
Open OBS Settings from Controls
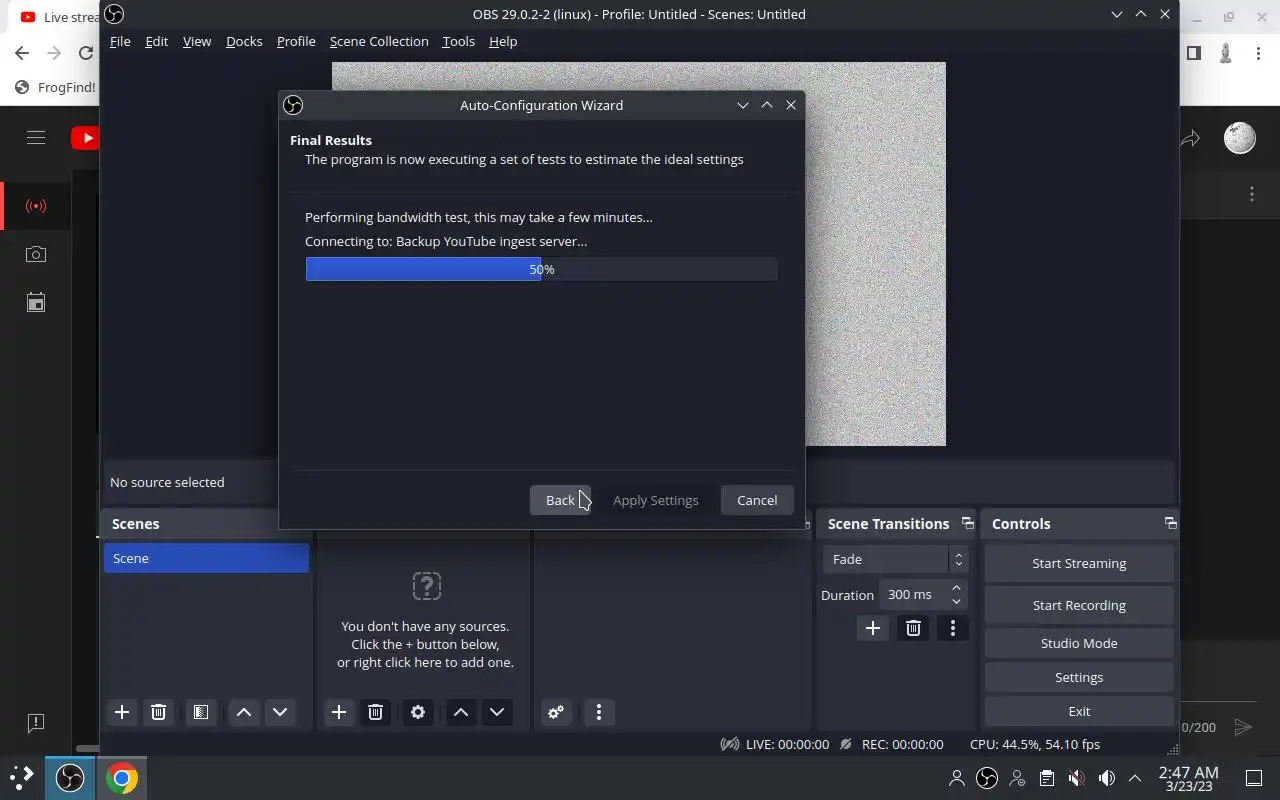pos(1079,677)
